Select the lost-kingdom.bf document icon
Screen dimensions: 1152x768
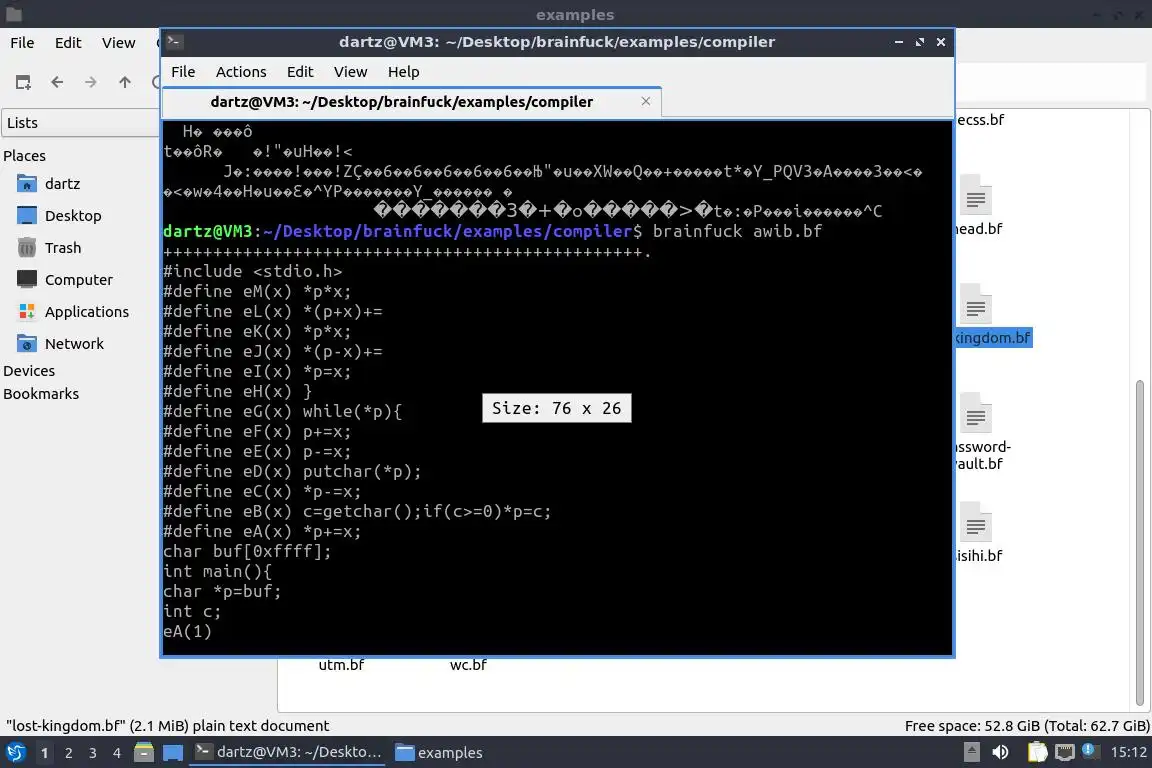pyautogui.click(x=976, y=306)
